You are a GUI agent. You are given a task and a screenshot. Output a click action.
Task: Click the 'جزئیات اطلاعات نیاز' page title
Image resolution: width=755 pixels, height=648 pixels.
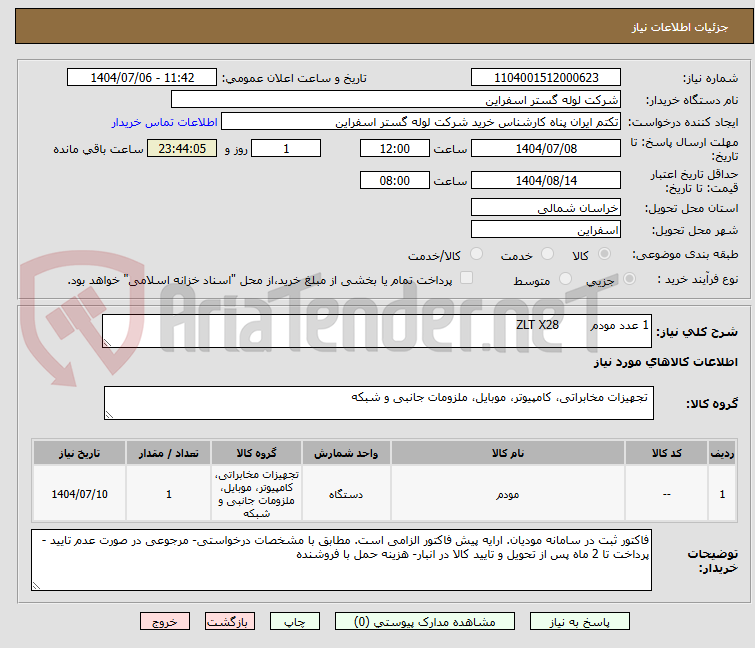click(680, 27)
